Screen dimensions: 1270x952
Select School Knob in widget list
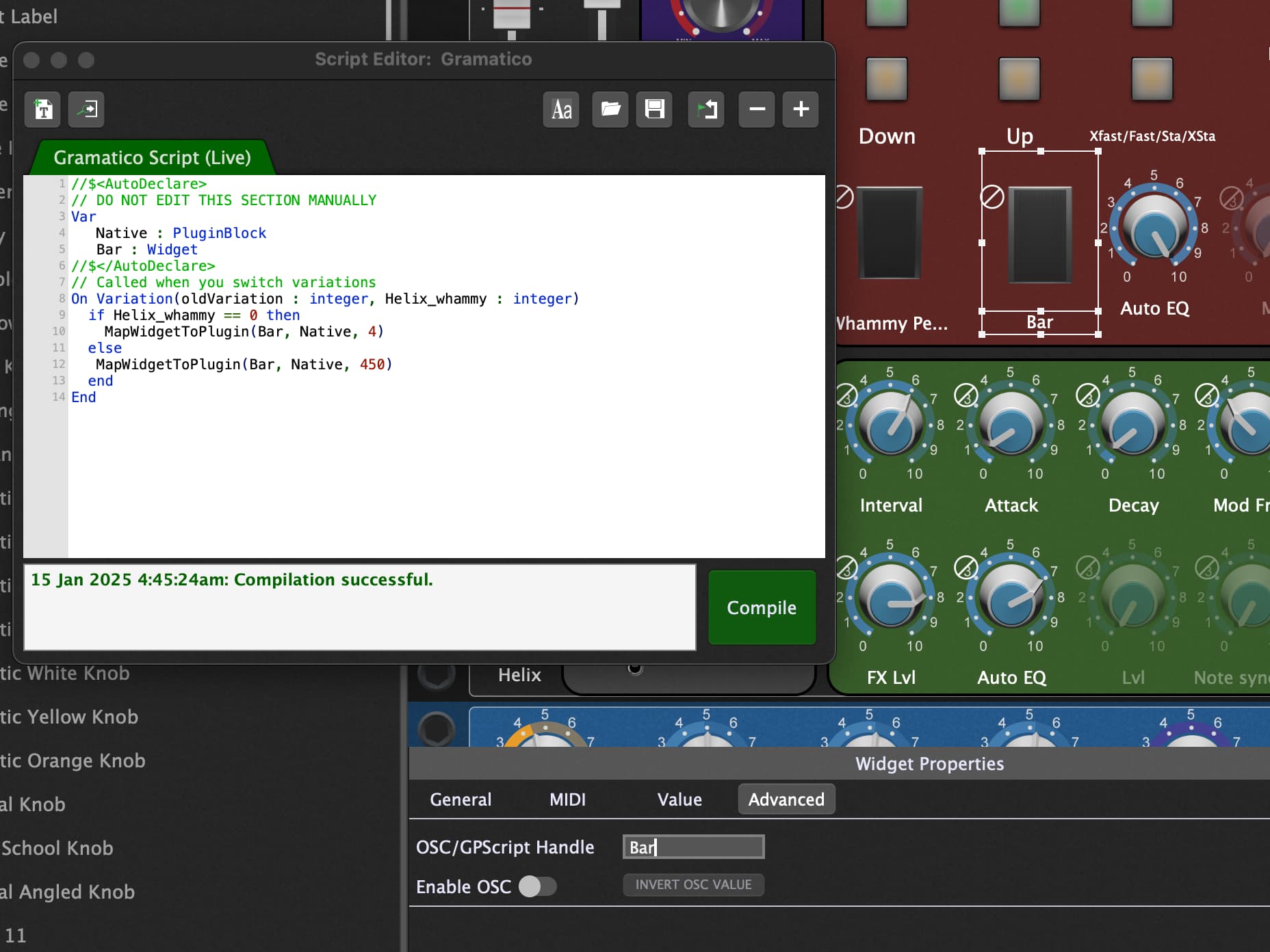[x=57, y=848]
